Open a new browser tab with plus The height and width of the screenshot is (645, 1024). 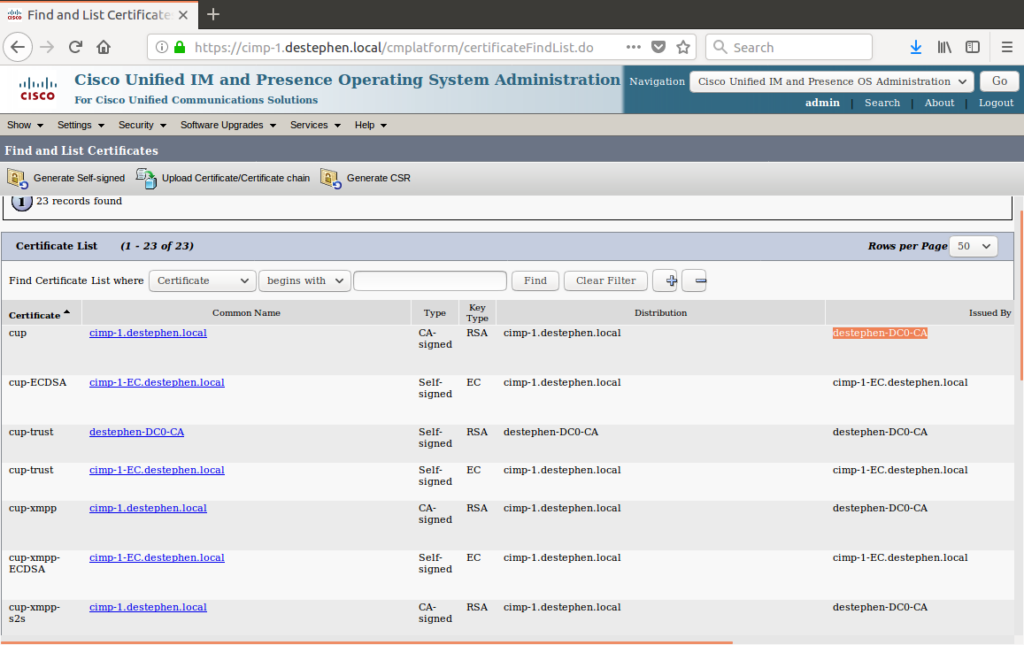click(x=213, y=14)
